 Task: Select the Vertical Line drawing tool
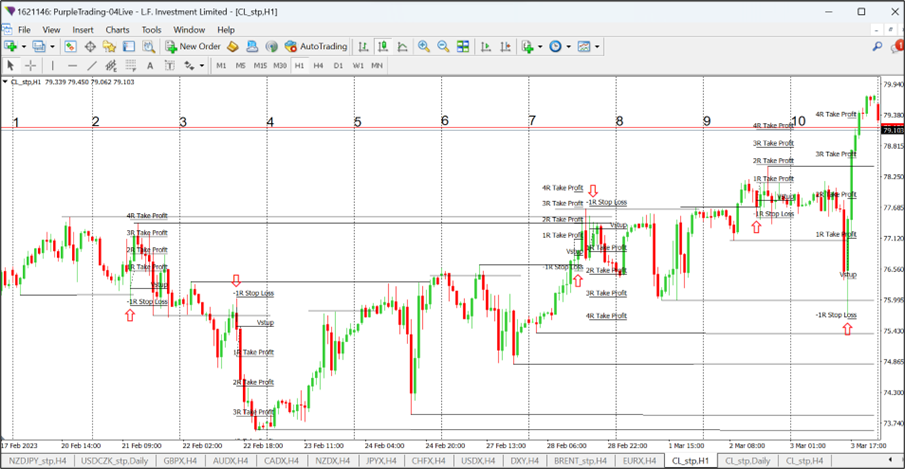pyautogui.click(x=53, y=66)
